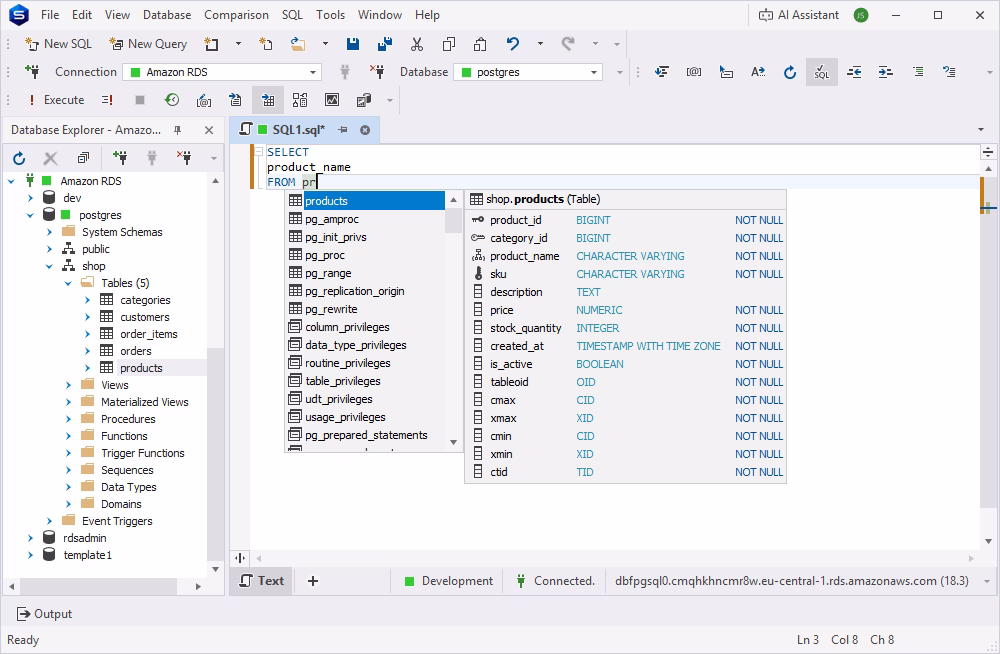The width and height of the screenshot is (1000, 654).
Task: Open the SQL menu
Action: (292, 15)
